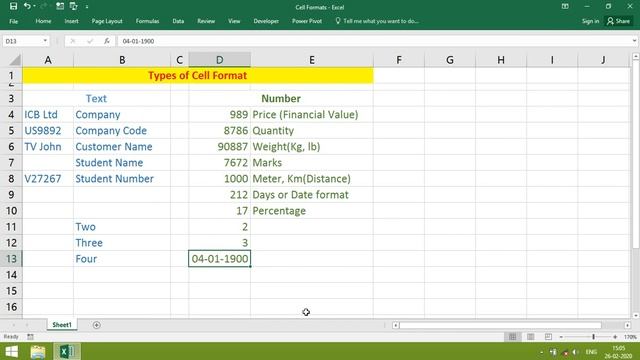Switch to the Home ribbon tab
640x360 pixels.
tap(43, 21)
